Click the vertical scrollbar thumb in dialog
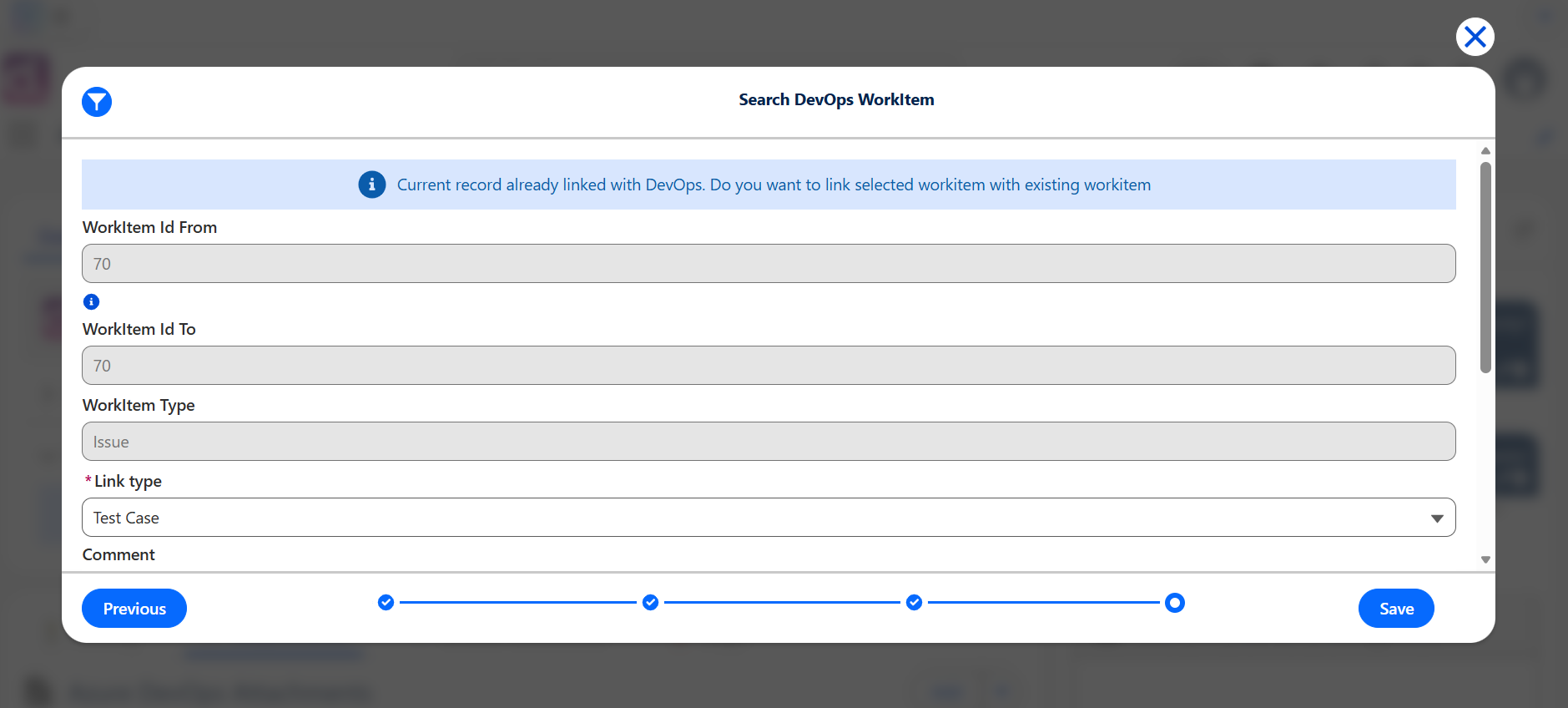Screen dimensions: 1568x708 tap(1485, 267)
